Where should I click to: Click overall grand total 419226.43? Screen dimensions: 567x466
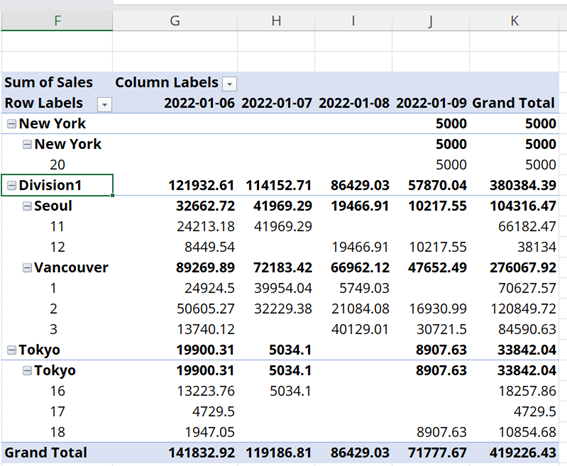(x=523, y=453)
